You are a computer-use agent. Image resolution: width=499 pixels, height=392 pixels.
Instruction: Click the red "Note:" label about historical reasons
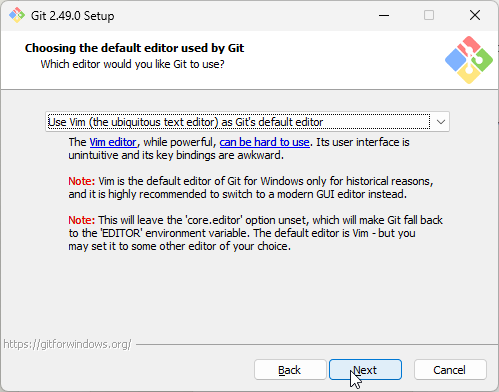(x=82, y=181)
